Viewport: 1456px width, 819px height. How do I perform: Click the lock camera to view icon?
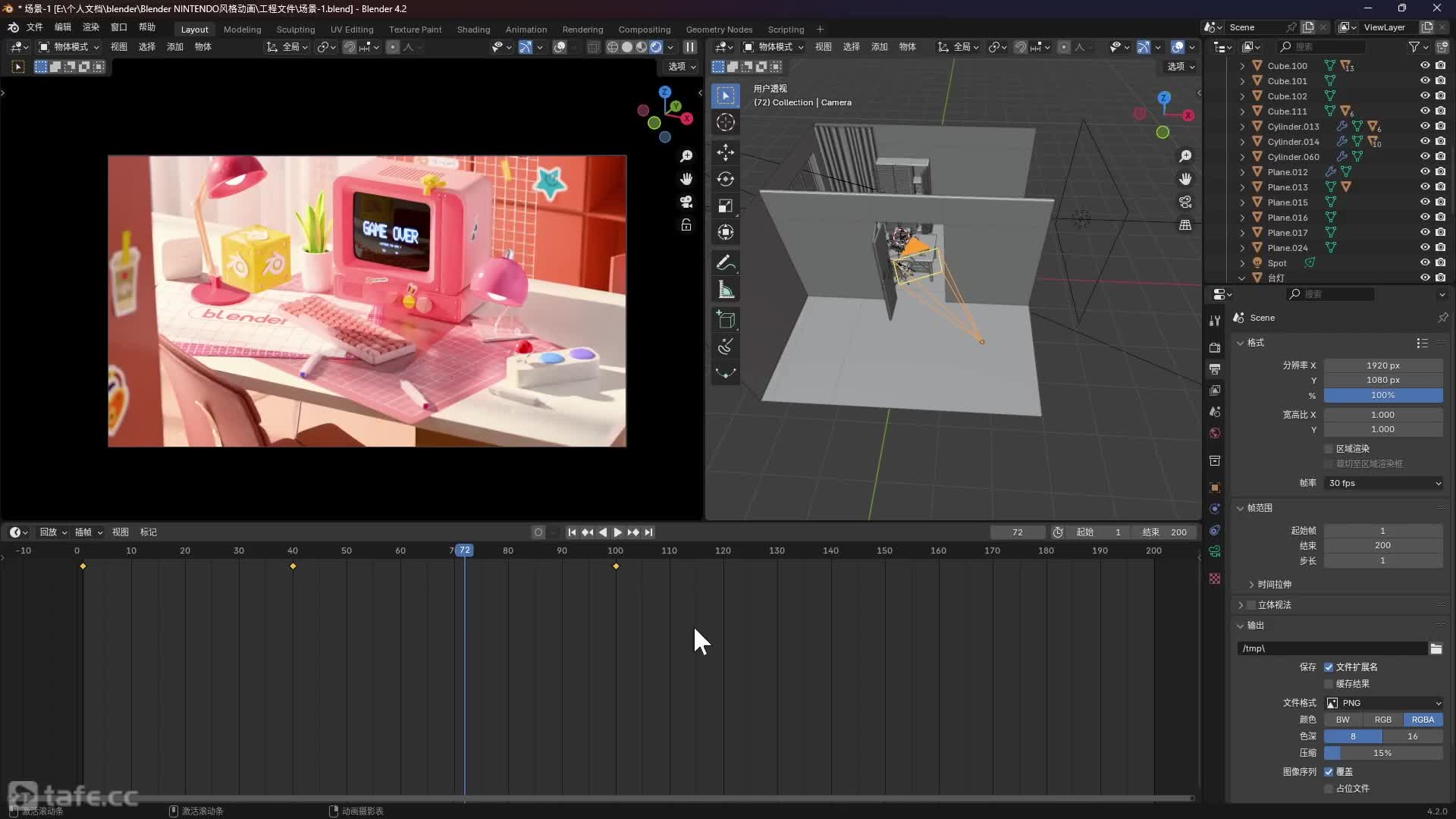coord(686,225)
